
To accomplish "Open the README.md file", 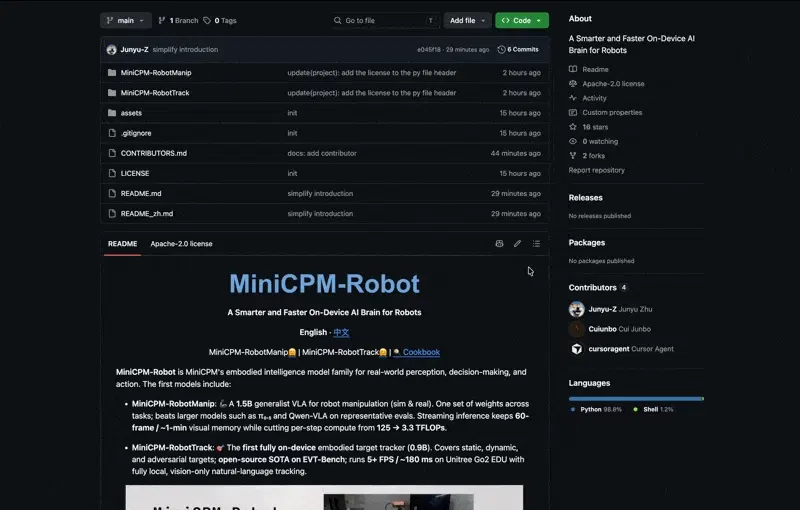I will [141, 193].
